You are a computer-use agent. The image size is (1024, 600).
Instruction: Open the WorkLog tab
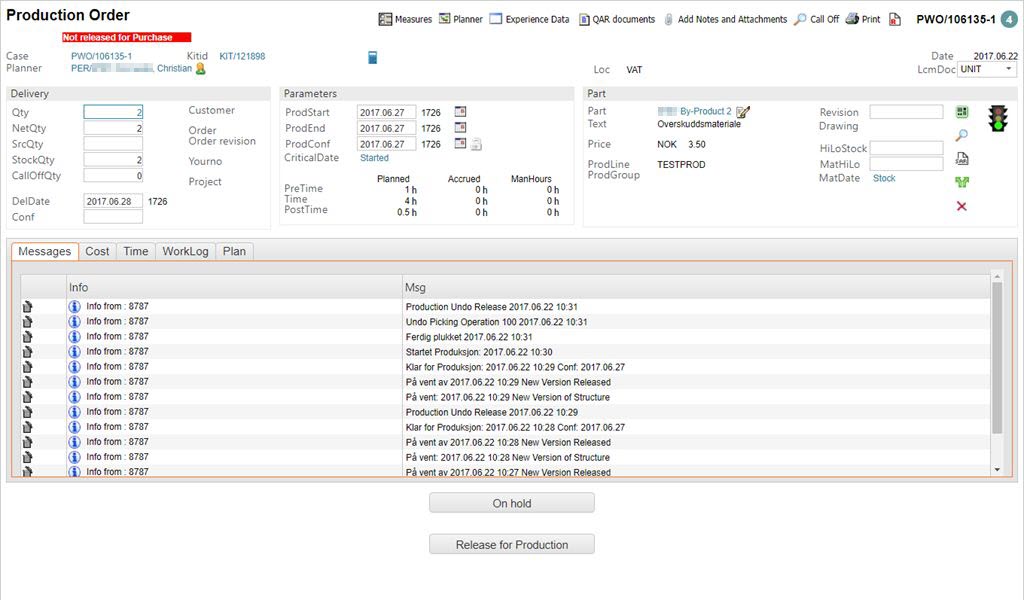point(185,252)
